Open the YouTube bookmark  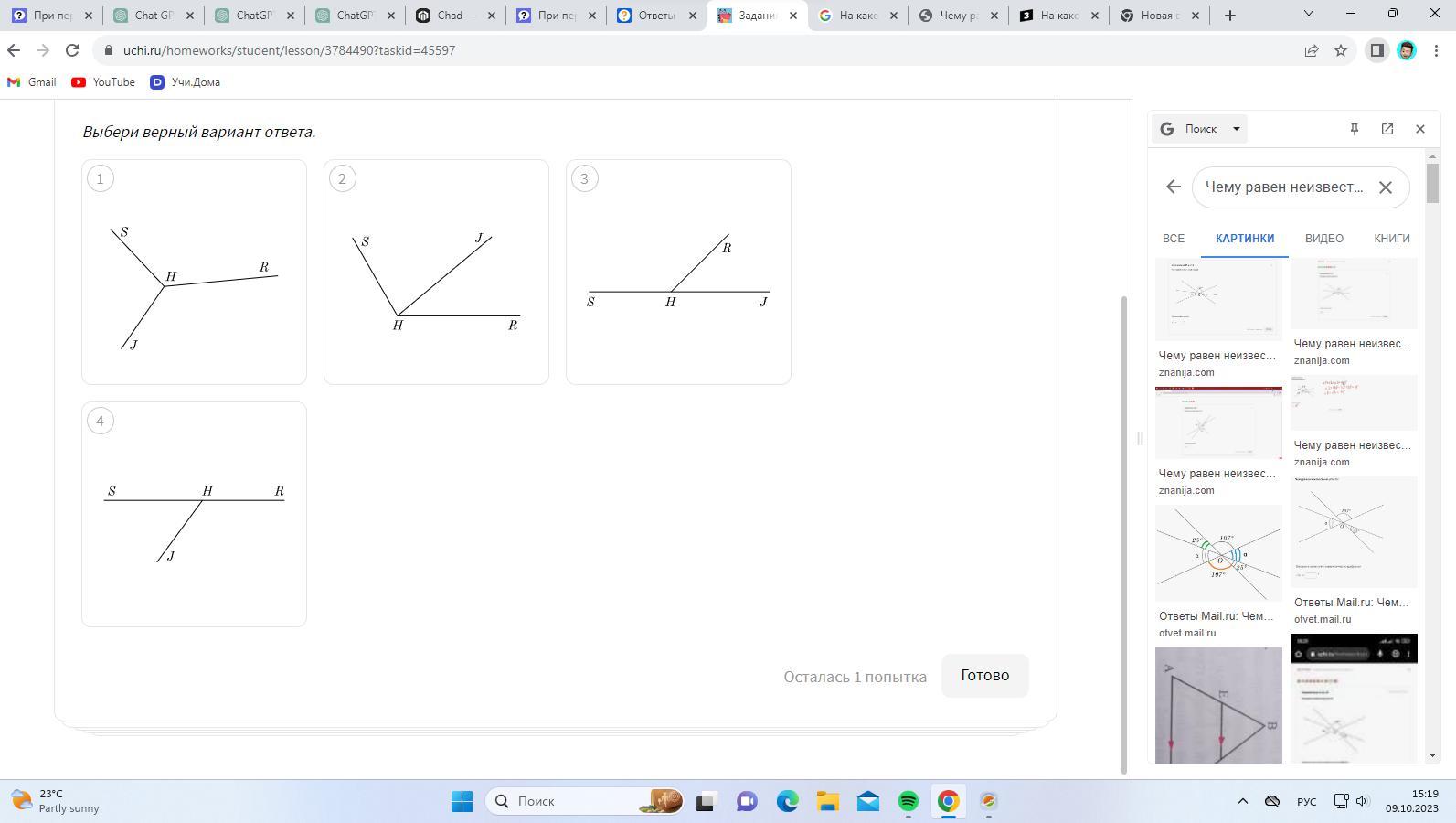(103, 82)
